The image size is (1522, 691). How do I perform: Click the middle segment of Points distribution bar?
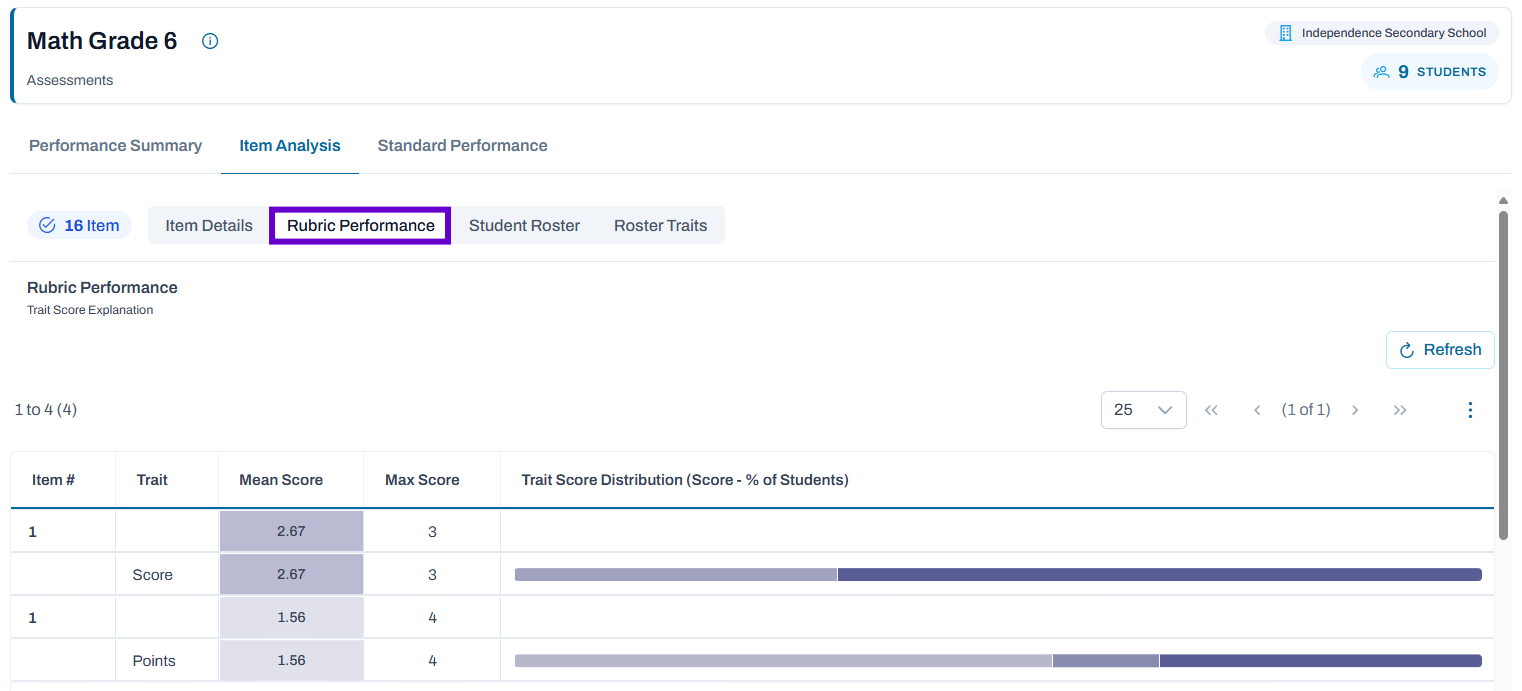click(1106, 660)
